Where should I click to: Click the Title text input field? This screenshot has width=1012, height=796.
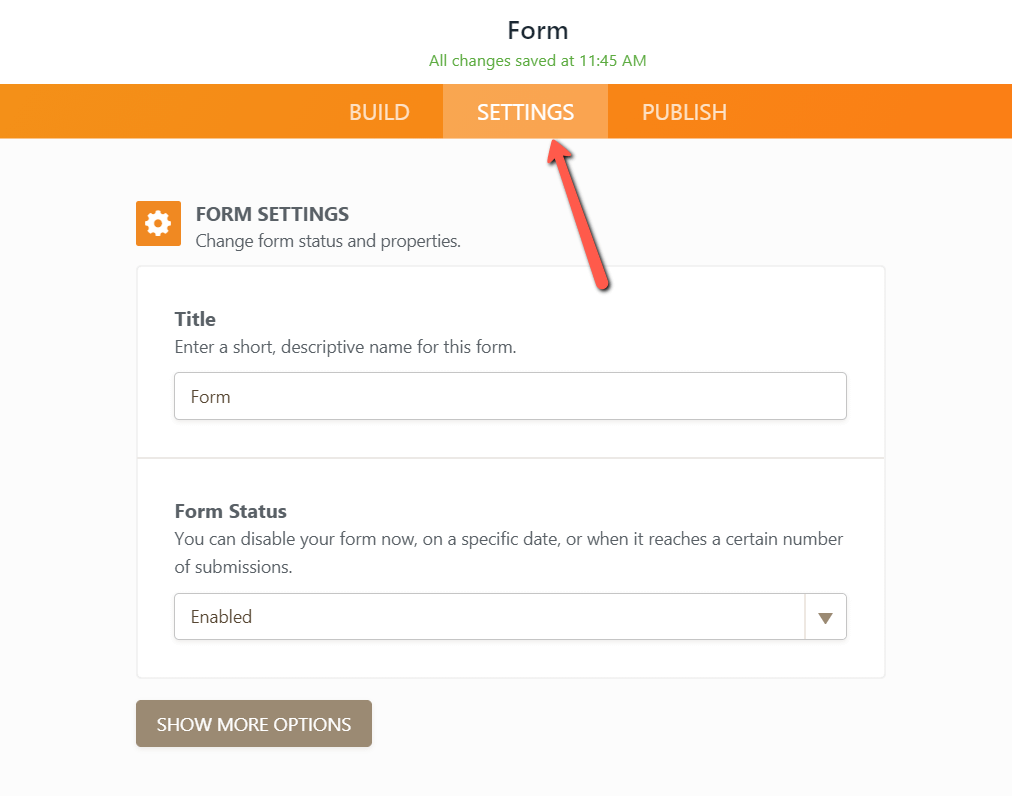click(510, 396)
